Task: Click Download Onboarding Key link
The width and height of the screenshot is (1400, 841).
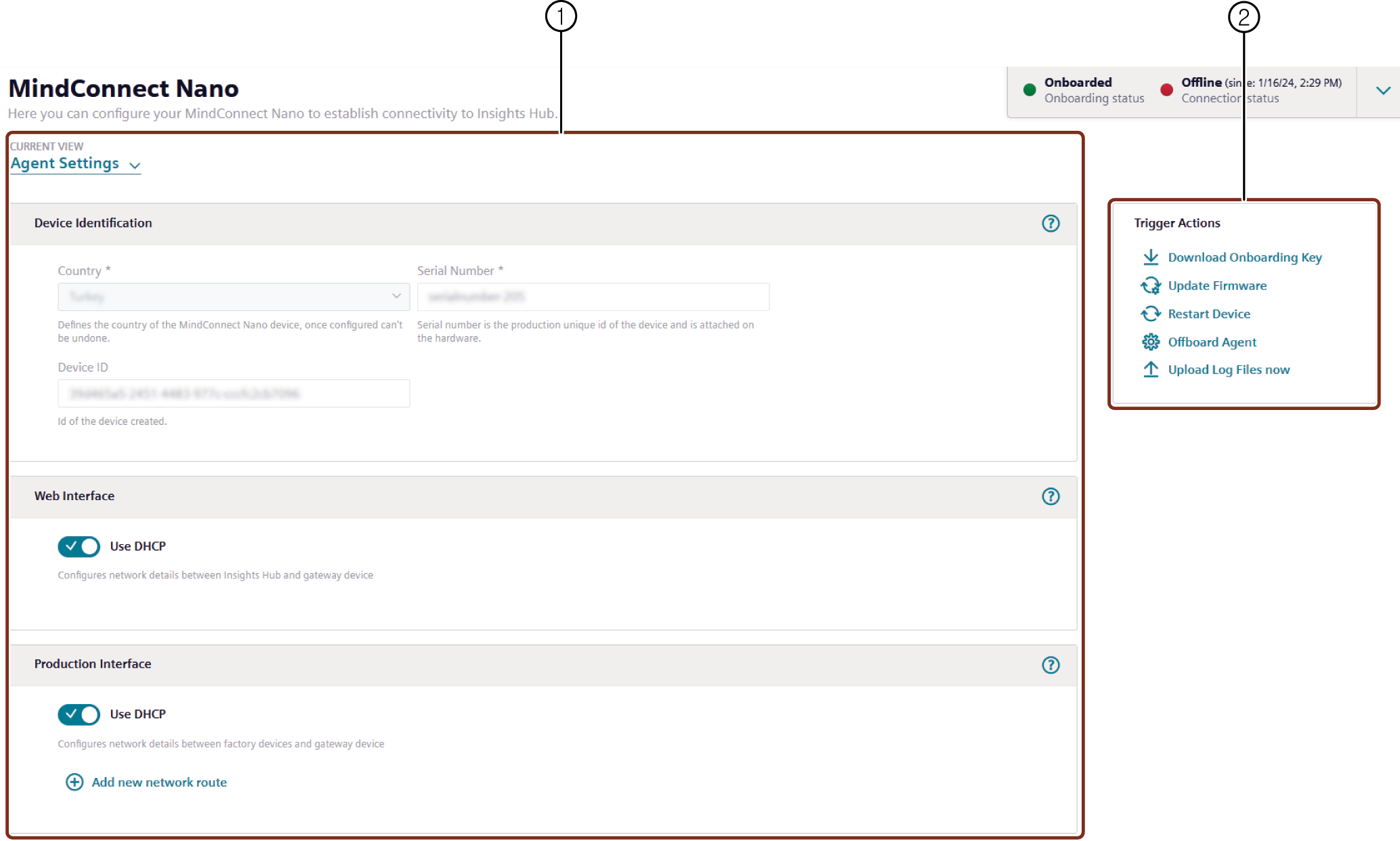Action: [1245, 258]
